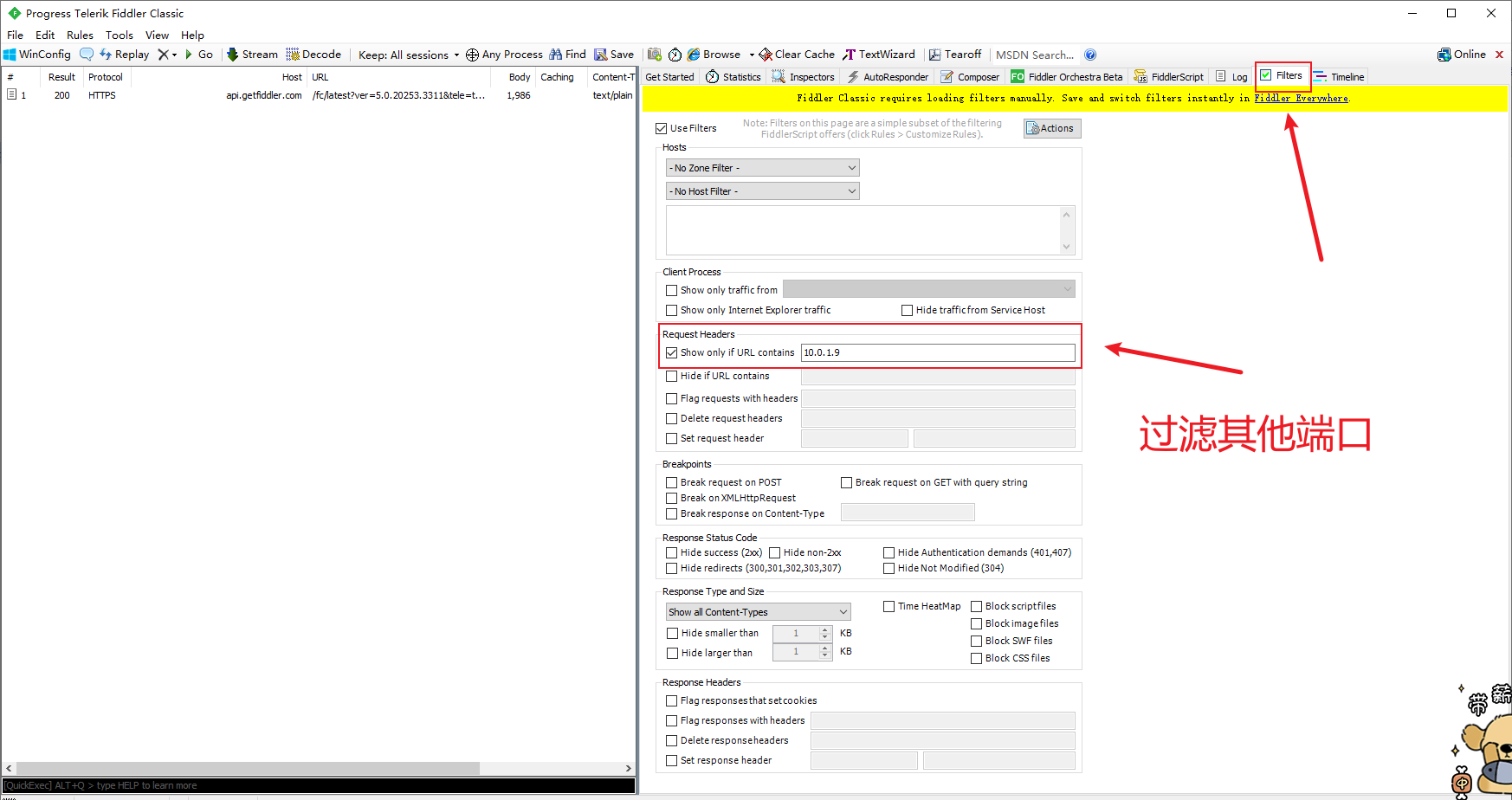This screenshot has height=800, width=1512.
Task: Click the MSDN Search box
Action: (x=1035, y=55)
